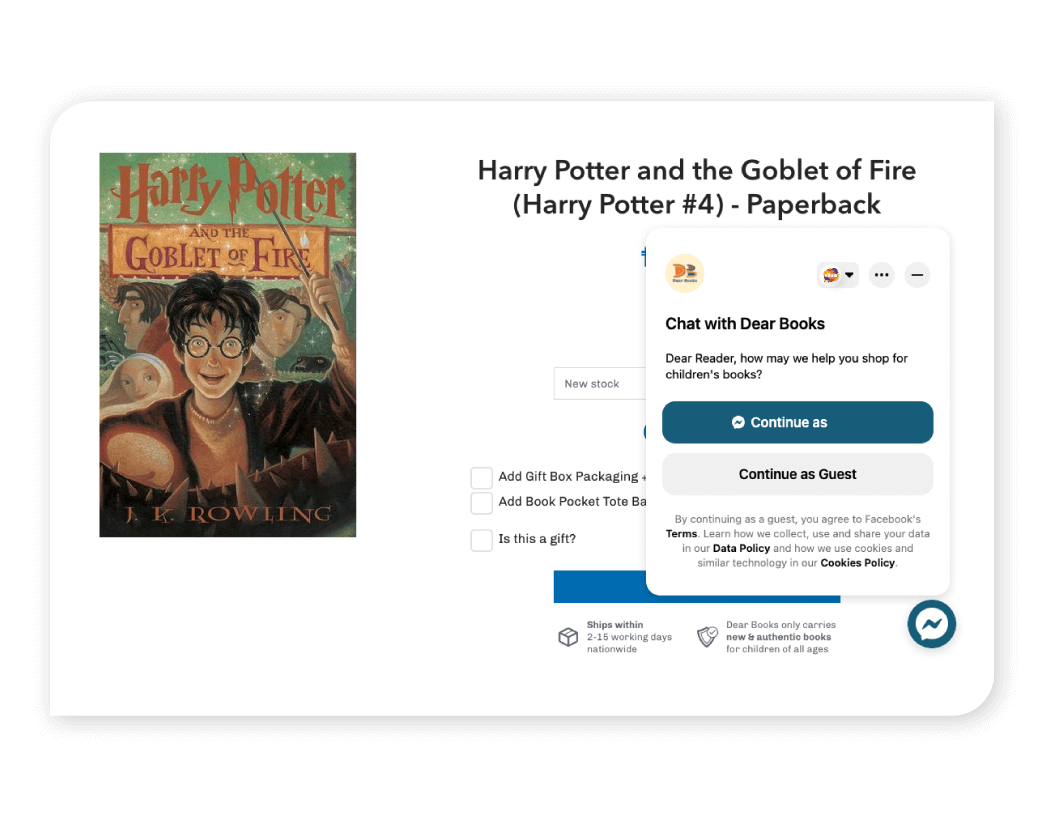Click the Dear Books logo avatar
The height and width of the screenshot is (817, 1046).
pyautogui.click(x=684, y=273)
